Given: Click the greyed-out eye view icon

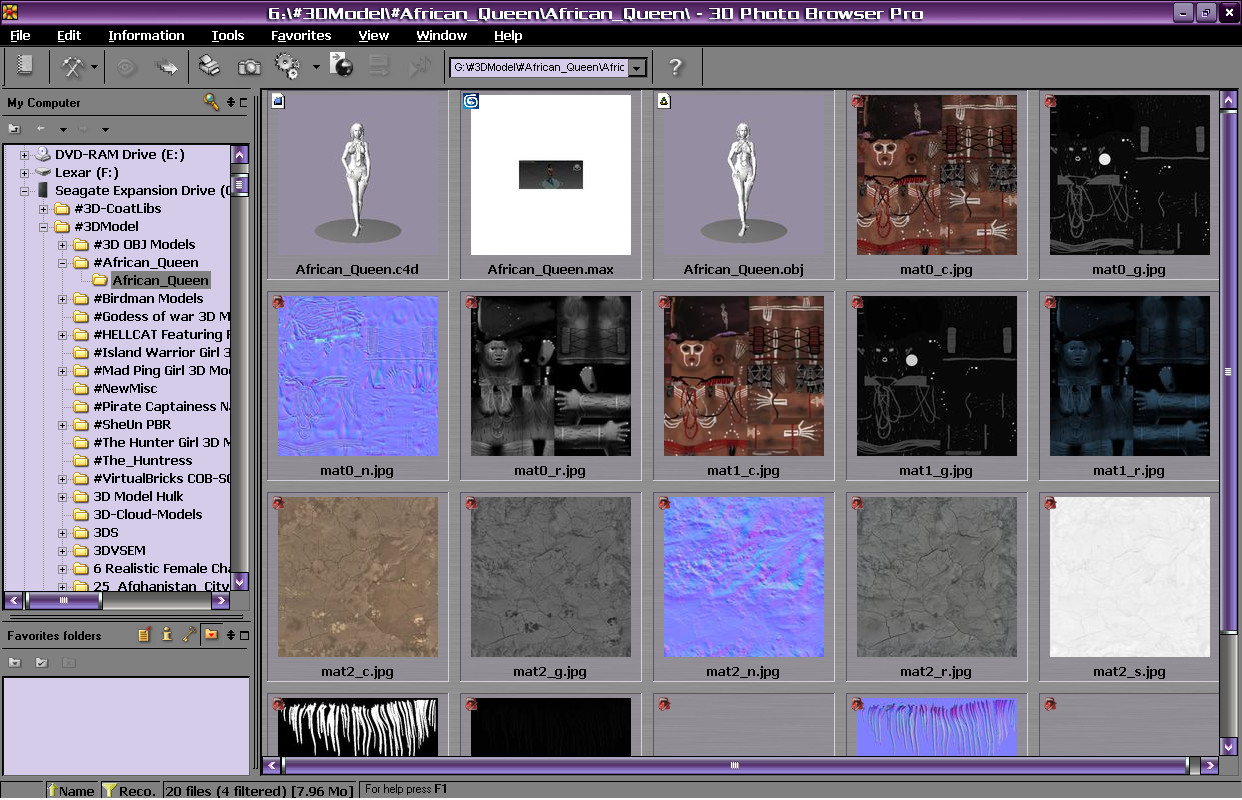Looking at the screenshot, I should click(x=126, y=67).
